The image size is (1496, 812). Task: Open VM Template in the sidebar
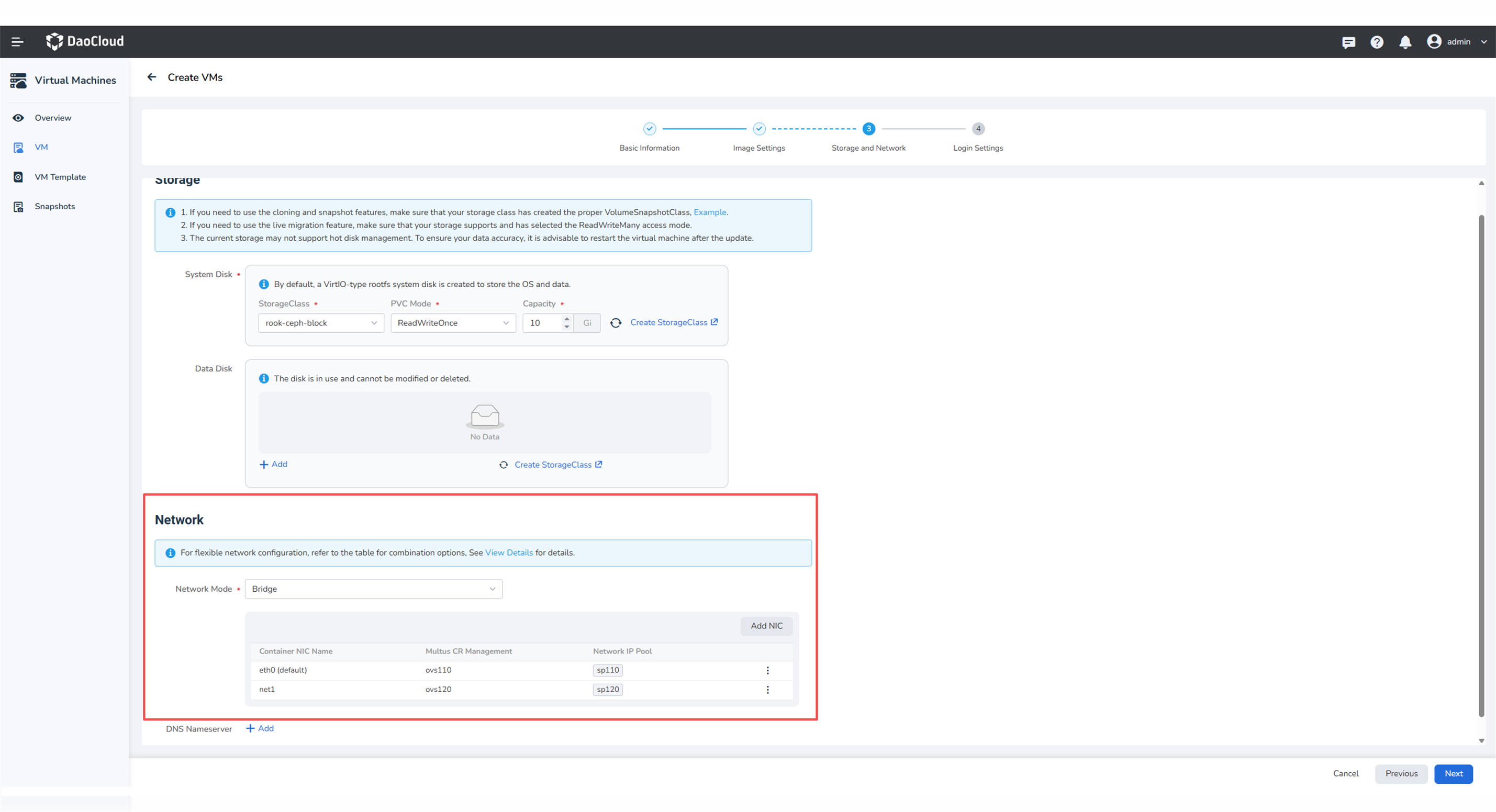[60, 177]
